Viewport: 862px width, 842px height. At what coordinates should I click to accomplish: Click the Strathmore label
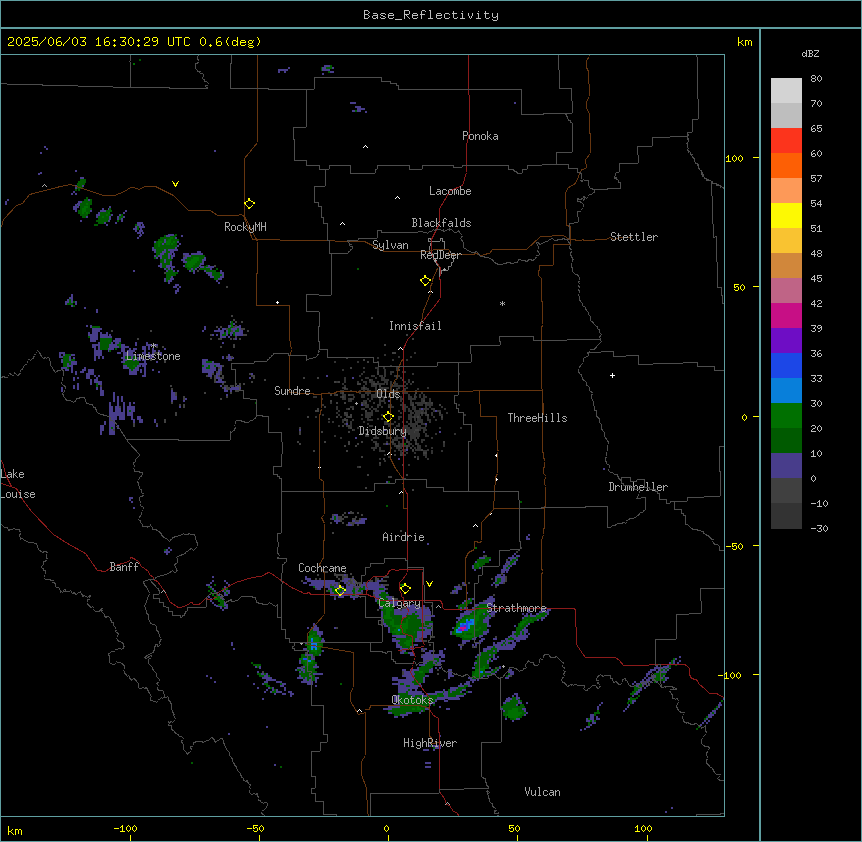[516, 608]
